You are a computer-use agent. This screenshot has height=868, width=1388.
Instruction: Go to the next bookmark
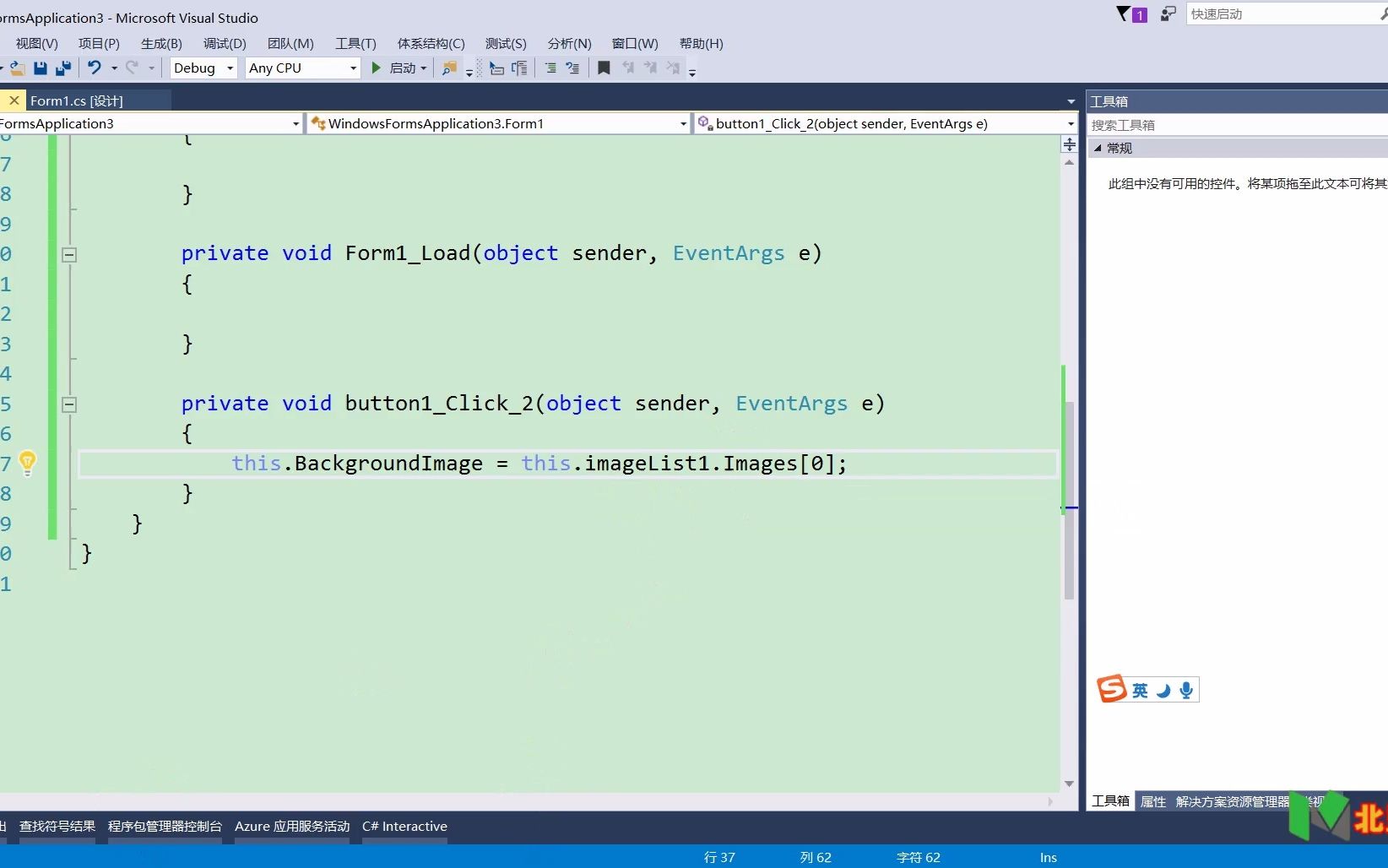click(x=650, y=68)
